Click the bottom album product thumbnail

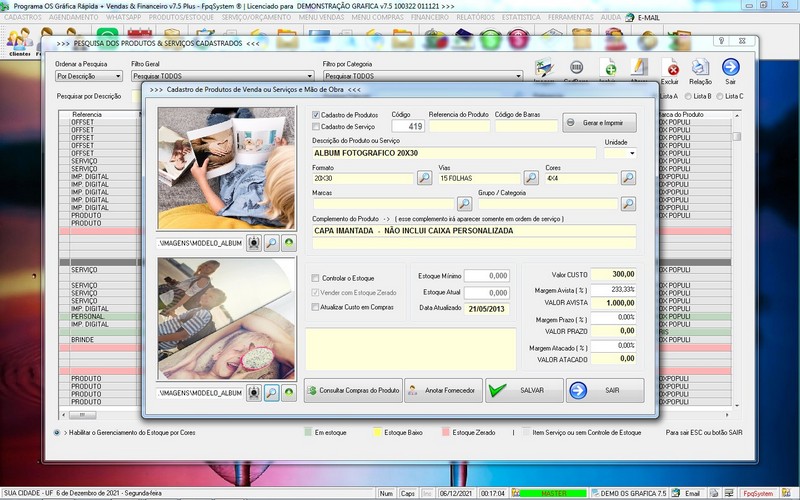[x=226, y=319]
